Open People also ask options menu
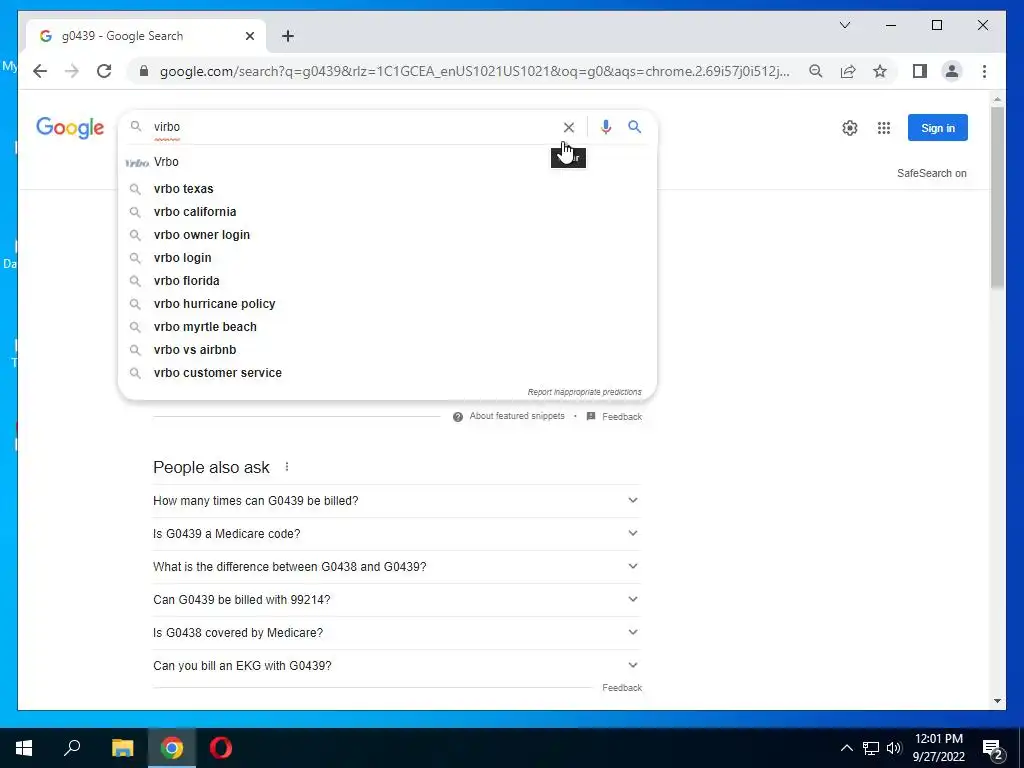This screenshot has width=1024, height=768. 287,467
